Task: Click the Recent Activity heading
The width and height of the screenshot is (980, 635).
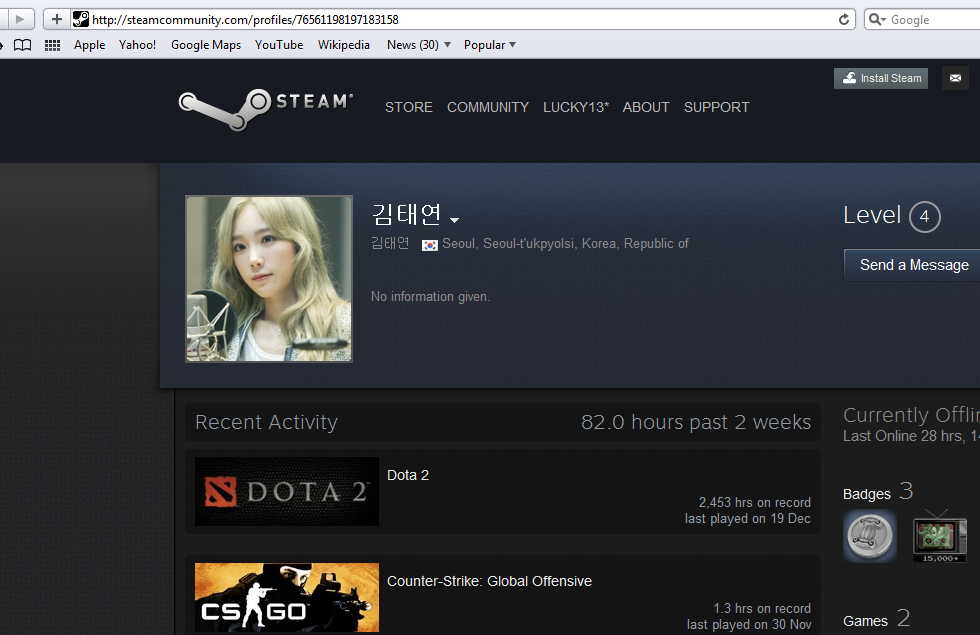Action: click(266, 422)
